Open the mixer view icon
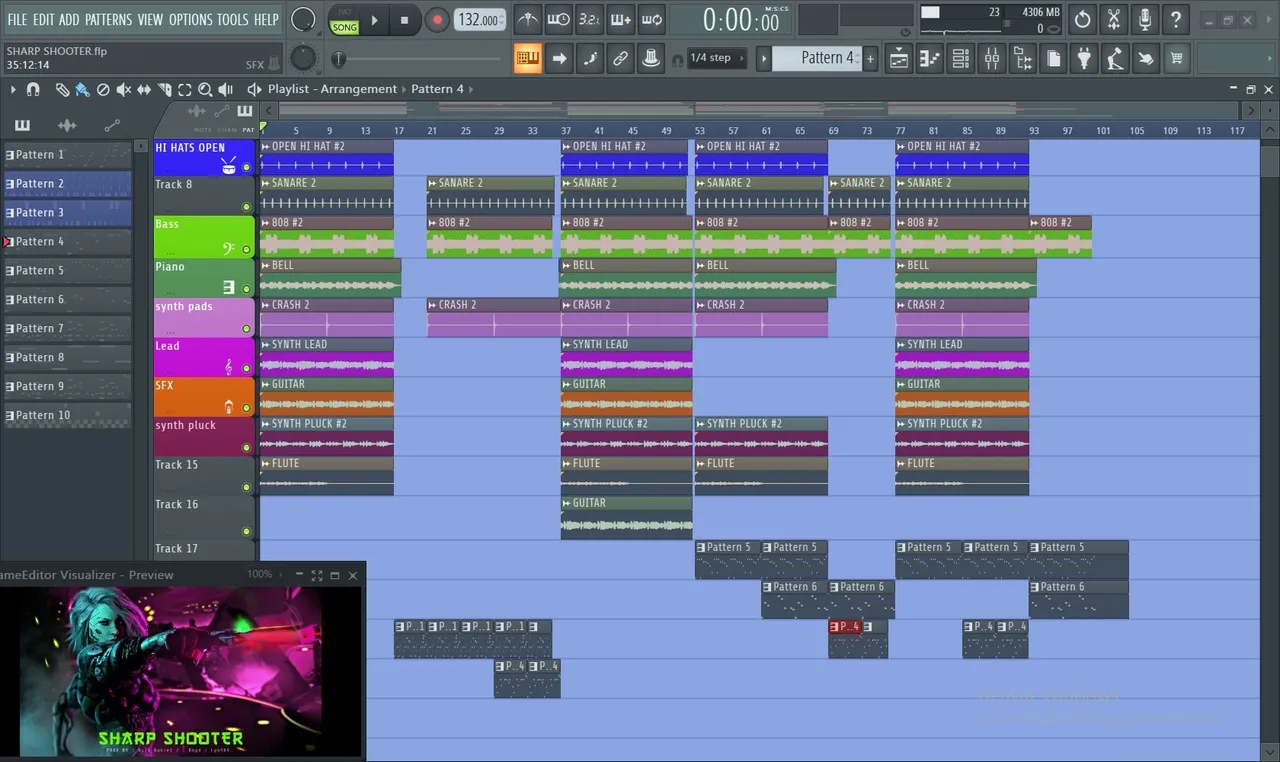This screenshot has width=1280, height=762. (x=991, y=59)
